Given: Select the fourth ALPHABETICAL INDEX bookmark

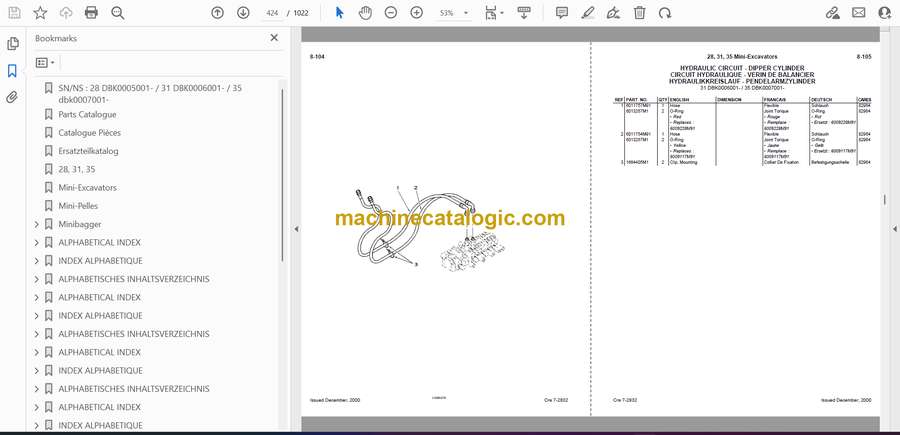Looking at the screenshot, I should click(99, 407).
